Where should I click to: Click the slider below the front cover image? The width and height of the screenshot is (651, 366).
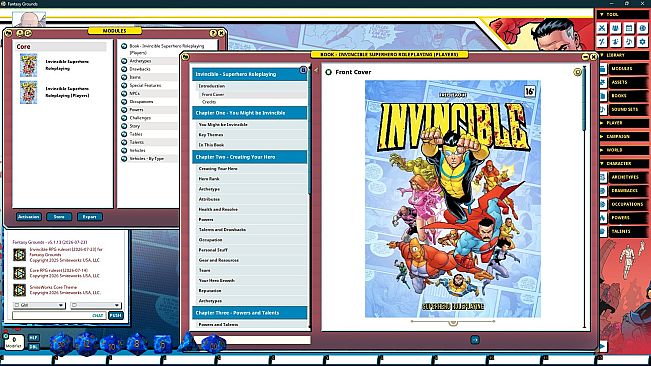pyautogui.click(x=453, y=322)
